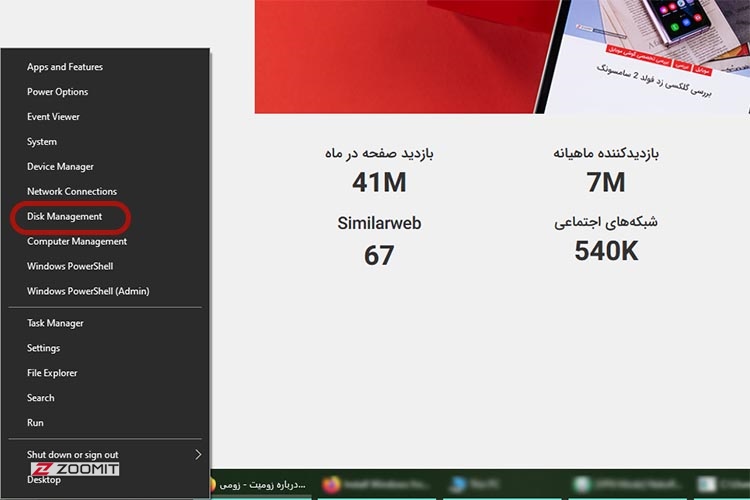Launch Windows PowerShell (Admin)
The height and width of the screenshot is (500, 750).
pyautogui.click(x=88, y=291)
